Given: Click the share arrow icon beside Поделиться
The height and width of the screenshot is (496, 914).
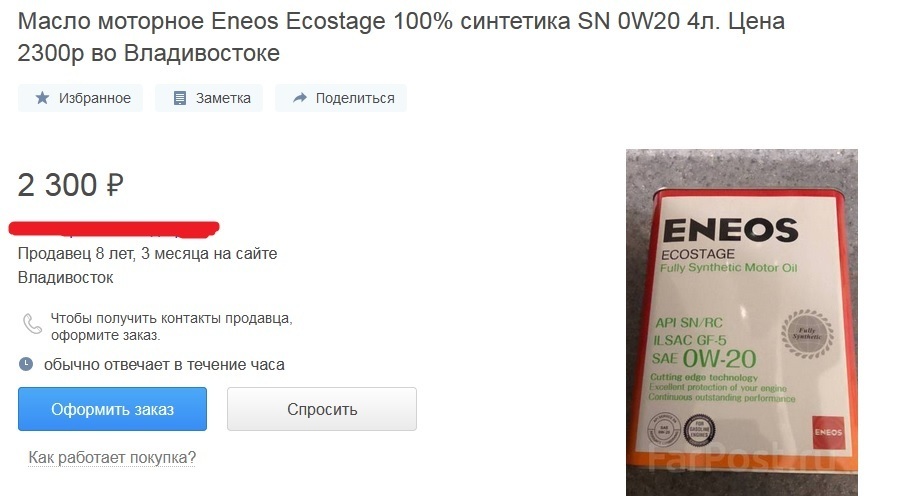Looking at the screenshot, I should pyautogui.click(x=300, y=98).
